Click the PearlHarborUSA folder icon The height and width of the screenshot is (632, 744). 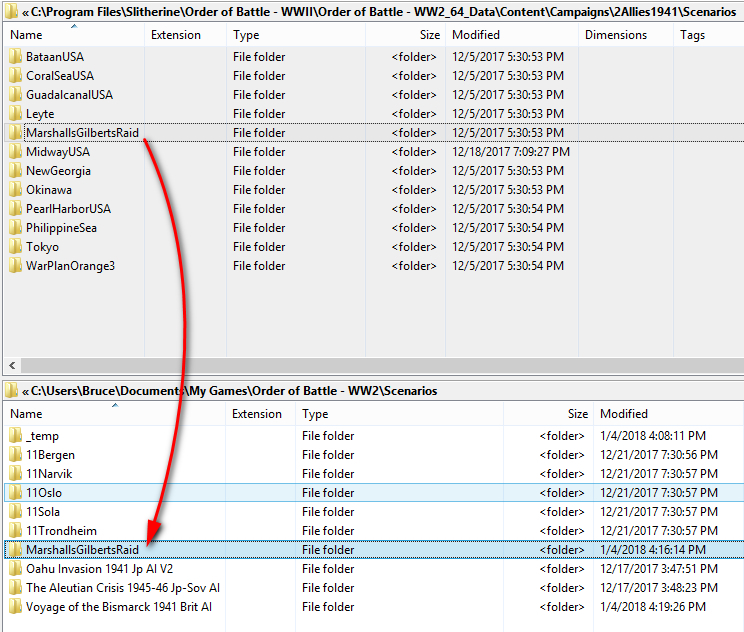point(16,208)
